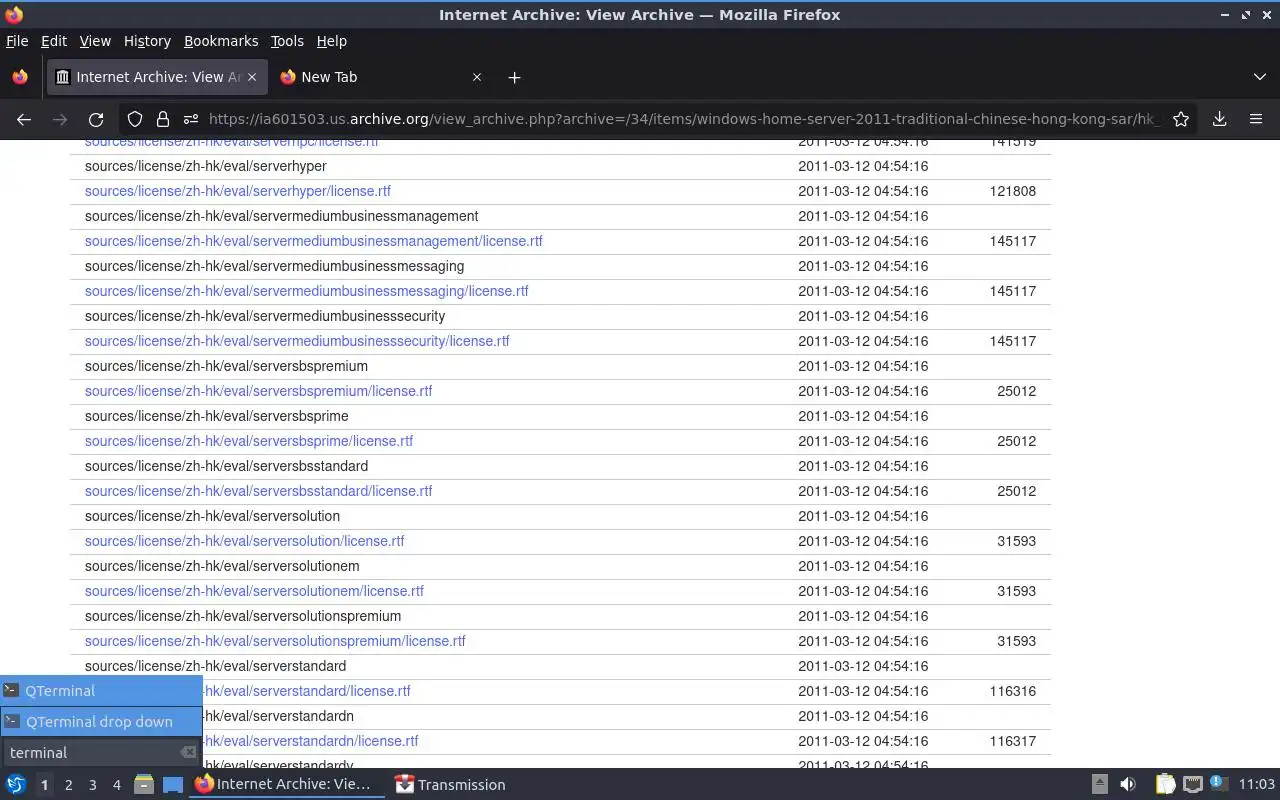Click the Internet Archive taskbar entry

pyautogui.click(x=286, y=785)
